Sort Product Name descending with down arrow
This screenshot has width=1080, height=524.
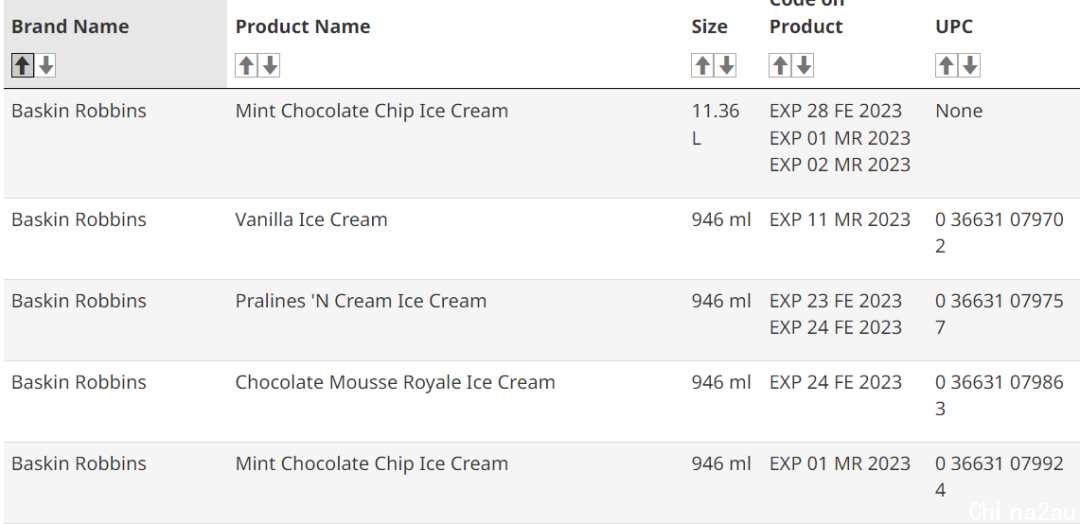tap(270, 65)
